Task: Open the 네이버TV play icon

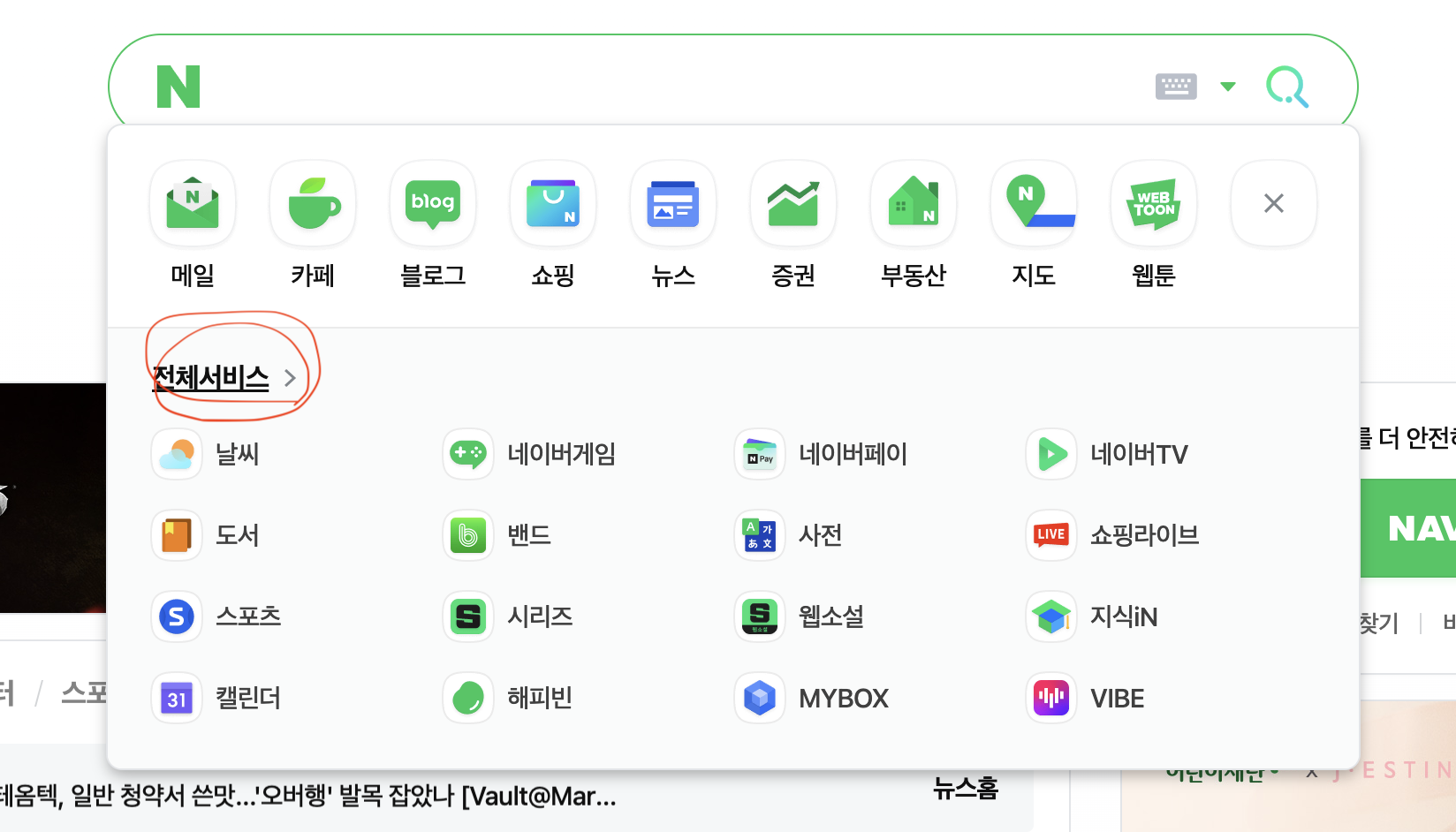Action: (1051, 454)
